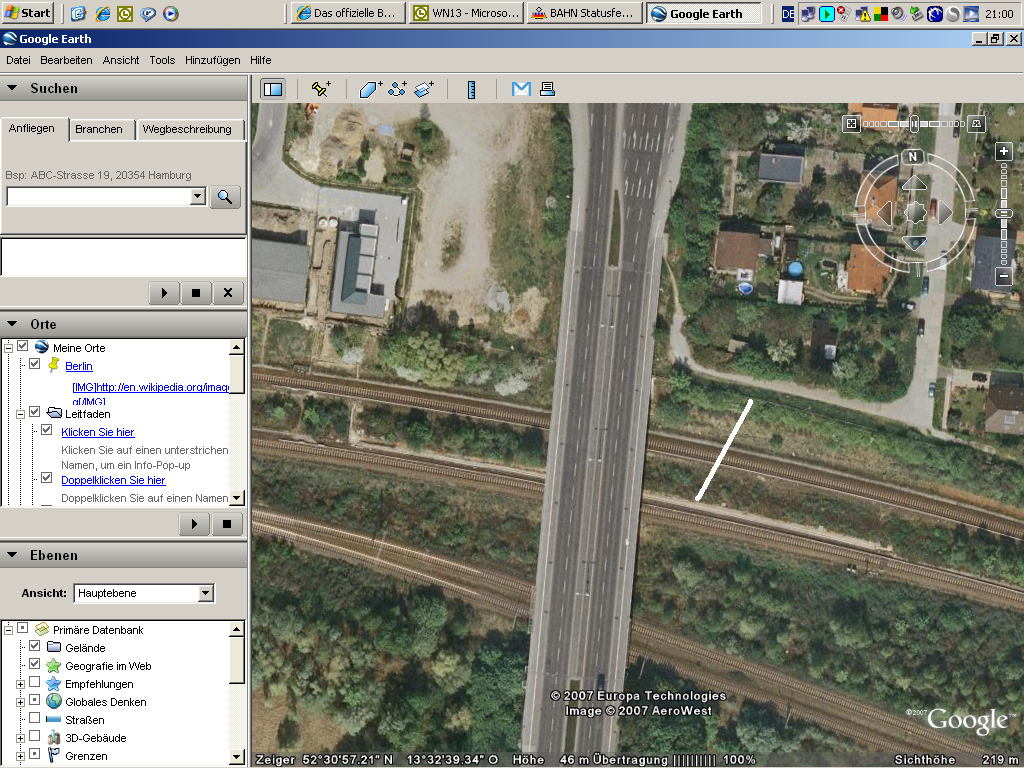Launch Internet Explorer from quick launch
This screenshot has height=768, width=1024.
pos(103,13)
